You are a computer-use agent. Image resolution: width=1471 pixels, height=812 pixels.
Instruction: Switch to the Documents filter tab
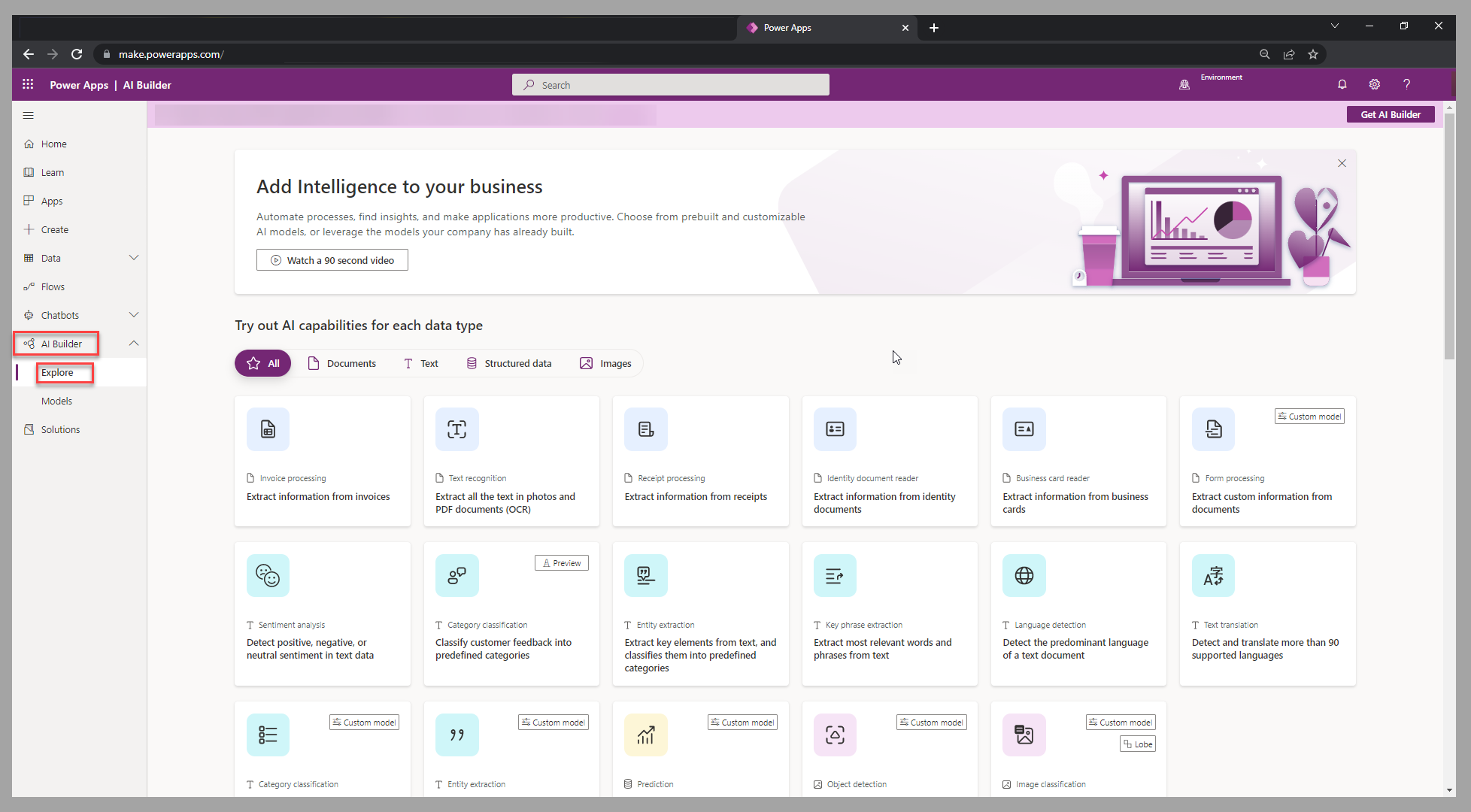point(342,363)
